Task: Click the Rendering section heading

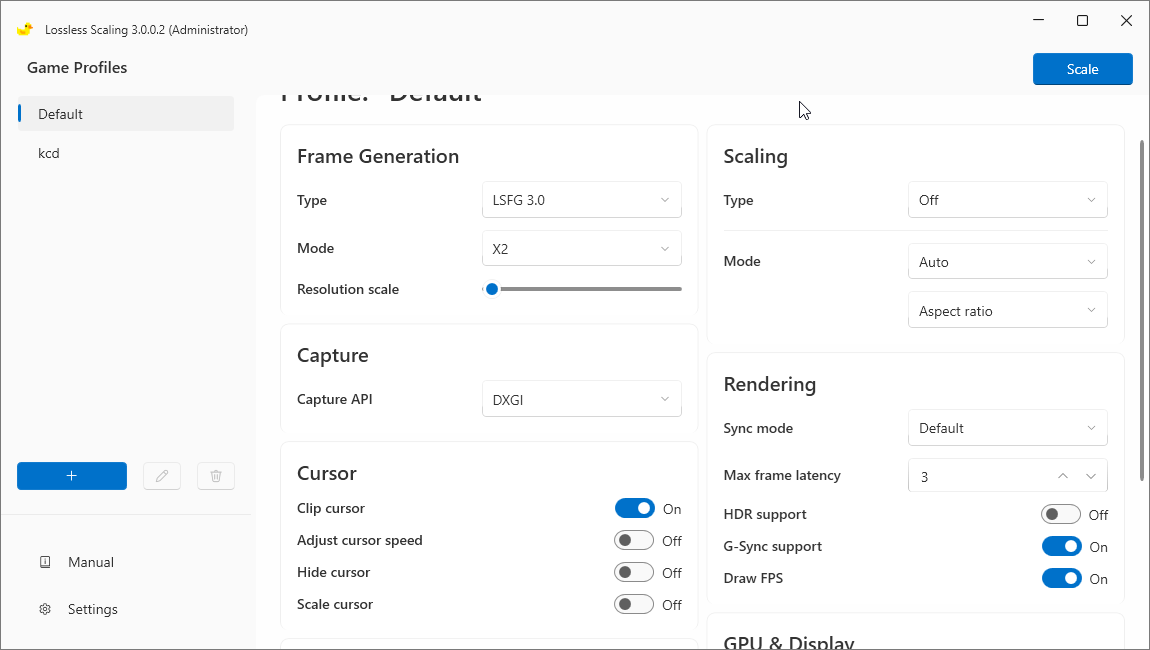Action: tap(769, 384)
